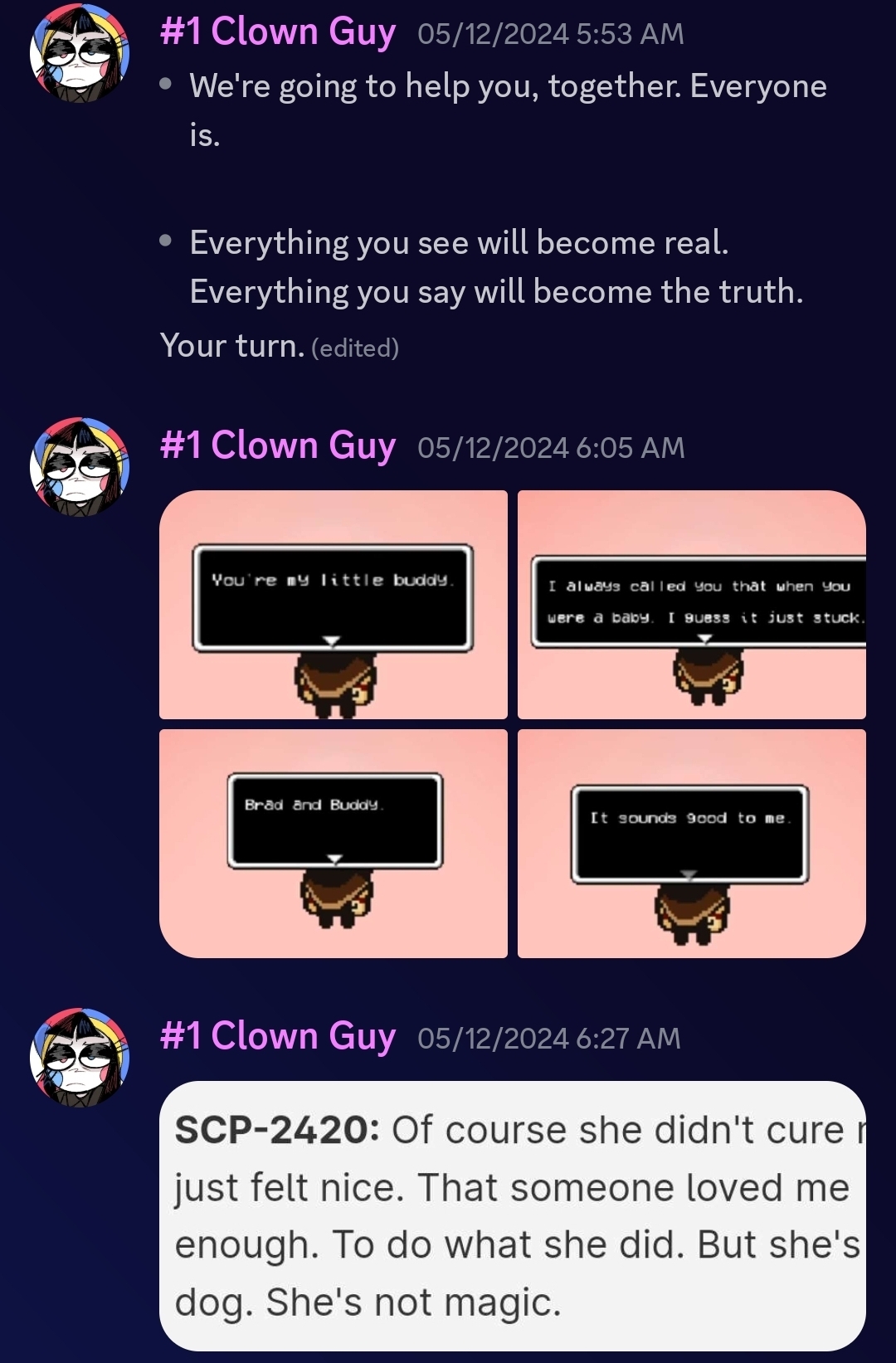Click the 05/12/2024 5:53 AM timestamp
896x1363 pixels.
tap(551, 34)
